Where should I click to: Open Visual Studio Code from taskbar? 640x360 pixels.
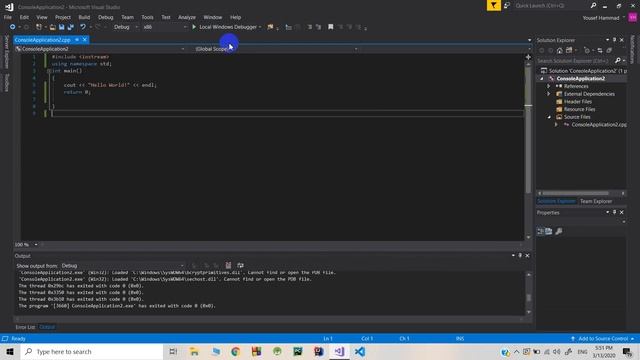(x=360, y=351)
